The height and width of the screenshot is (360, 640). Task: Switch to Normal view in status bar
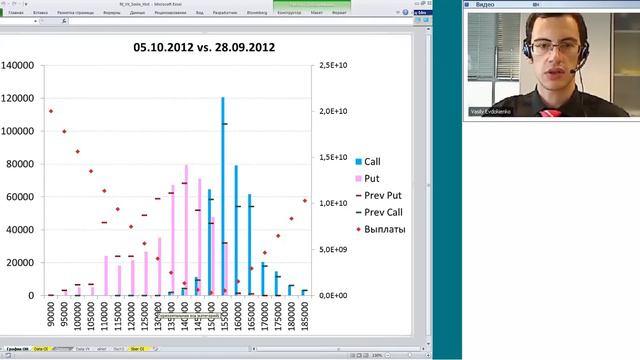click(x=352, y=356)
